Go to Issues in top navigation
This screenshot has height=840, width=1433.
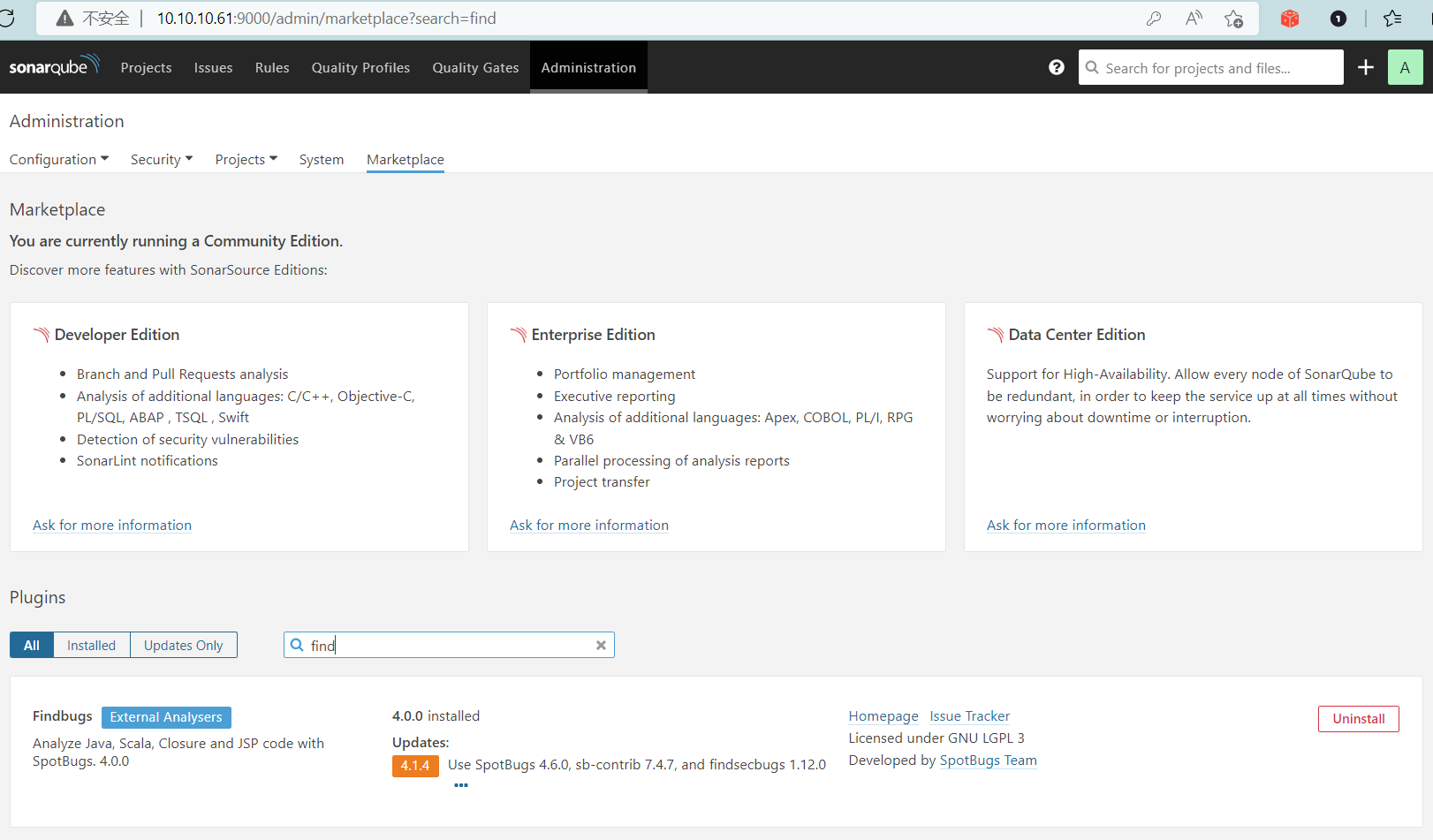click(x=214, y=67)
